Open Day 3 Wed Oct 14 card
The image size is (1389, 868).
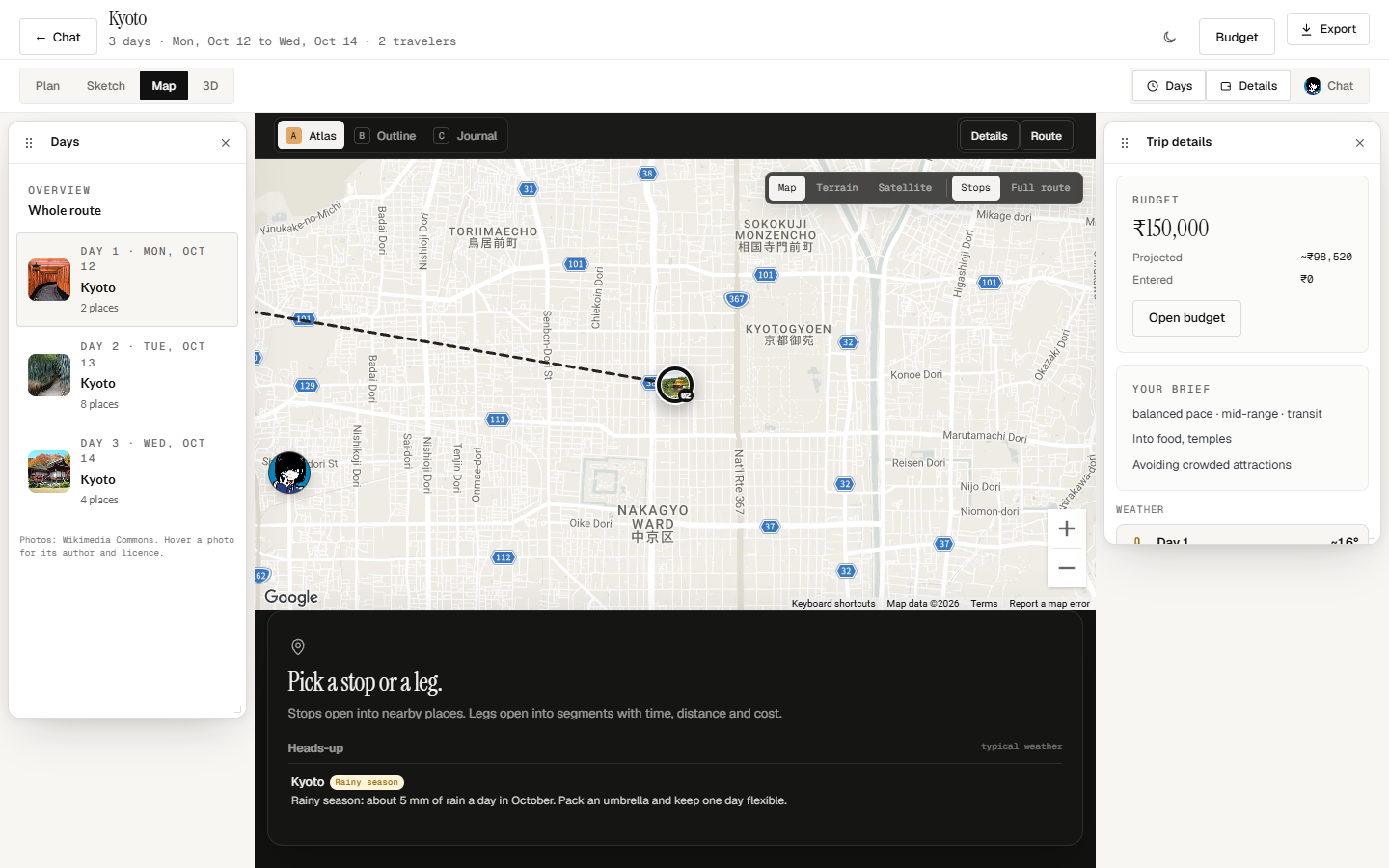[x=127, y=472]
